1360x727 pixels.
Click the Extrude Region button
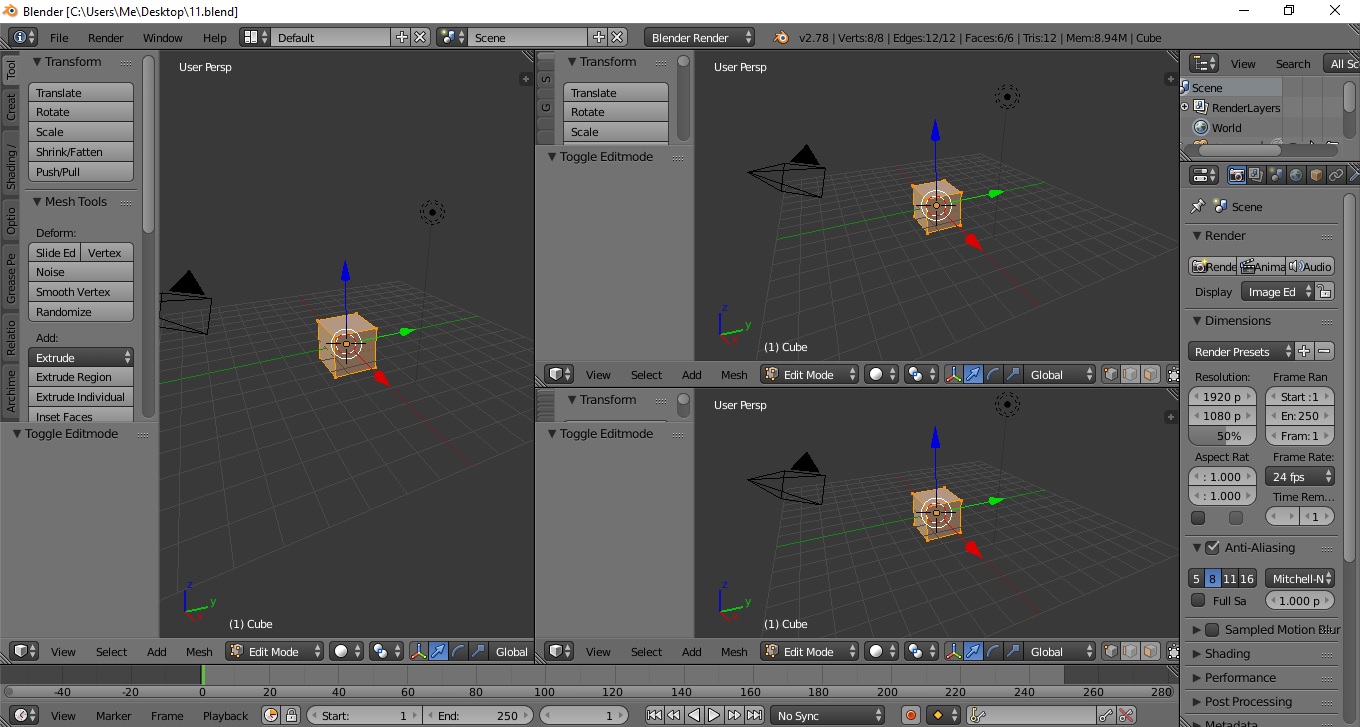(x=81, y=376)
